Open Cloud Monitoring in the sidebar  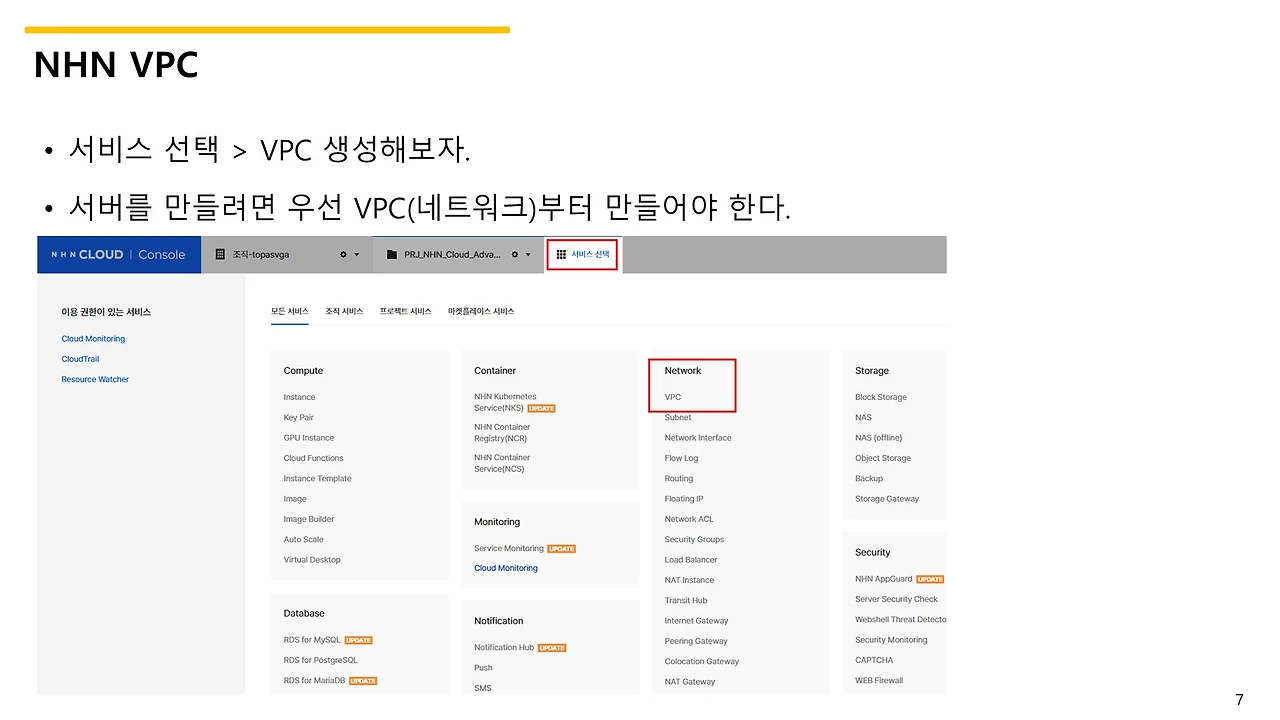tap(93, 338)
